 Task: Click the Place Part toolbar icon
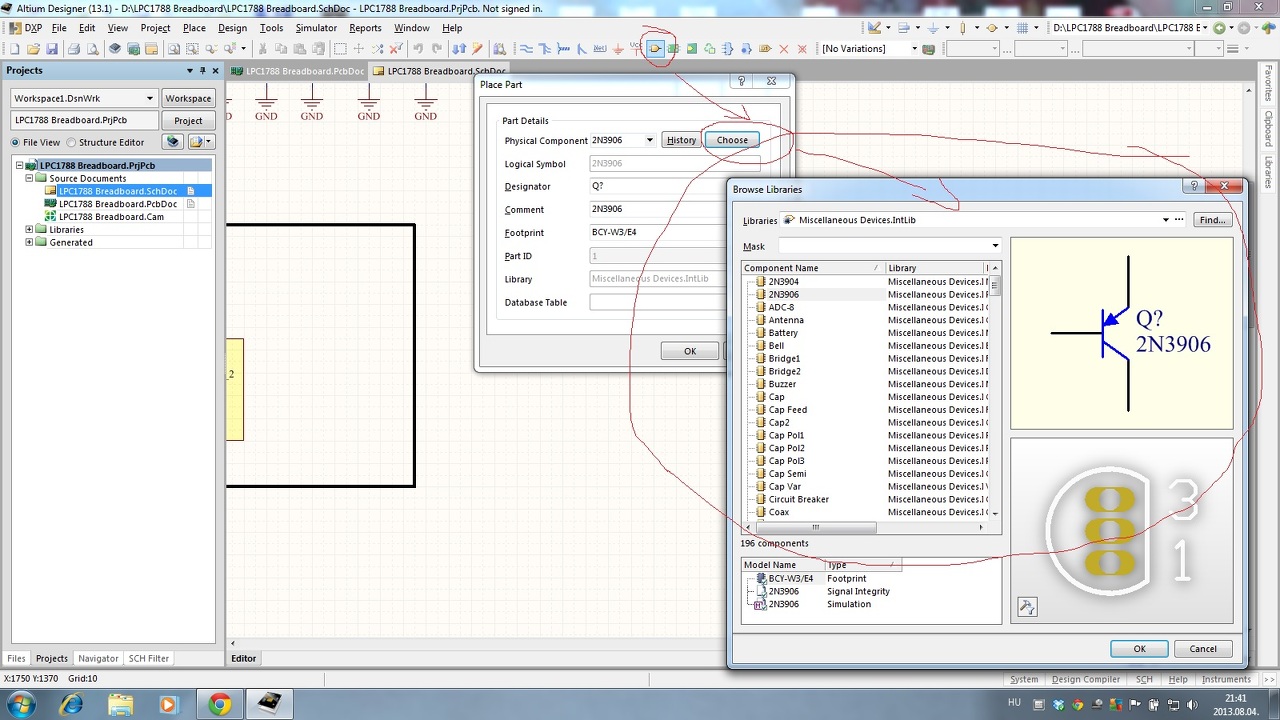point(655,48)
